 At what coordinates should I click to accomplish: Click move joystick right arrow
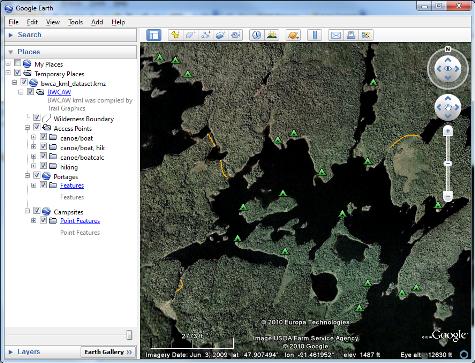pyautogui.click(x=457, y=107)
